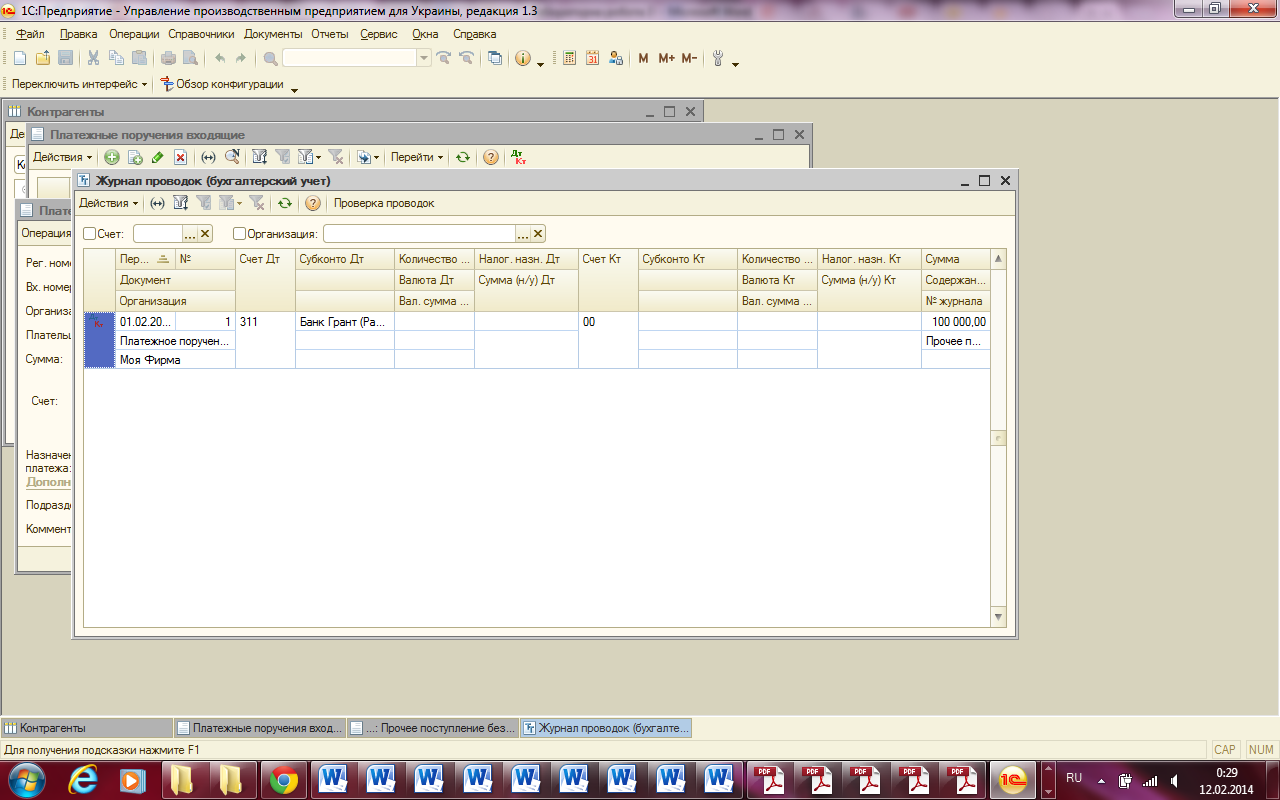Click the Redo arrow icon
Viewport: 1280px width, 800px height.
(x=241, y=59)
